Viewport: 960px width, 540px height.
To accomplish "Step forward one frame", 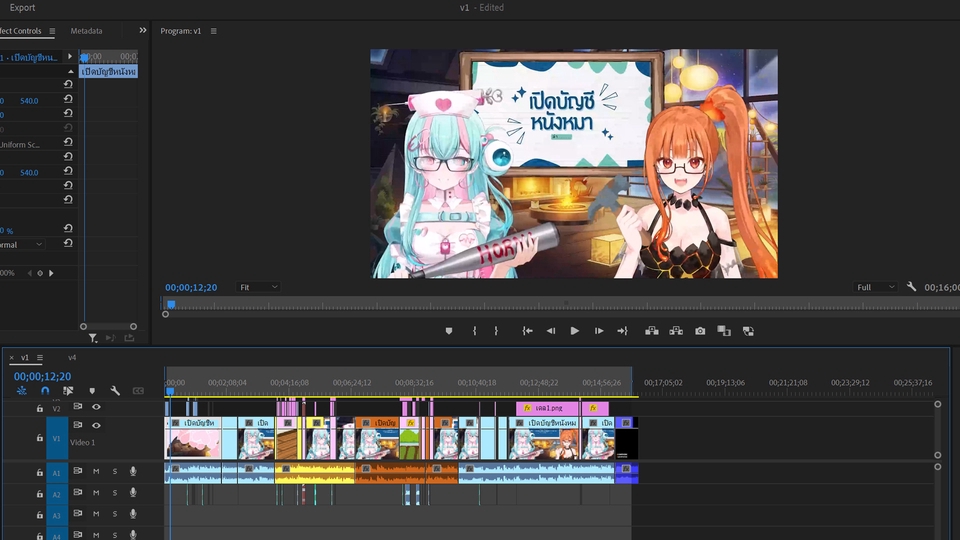I will [x=599, y=331].
